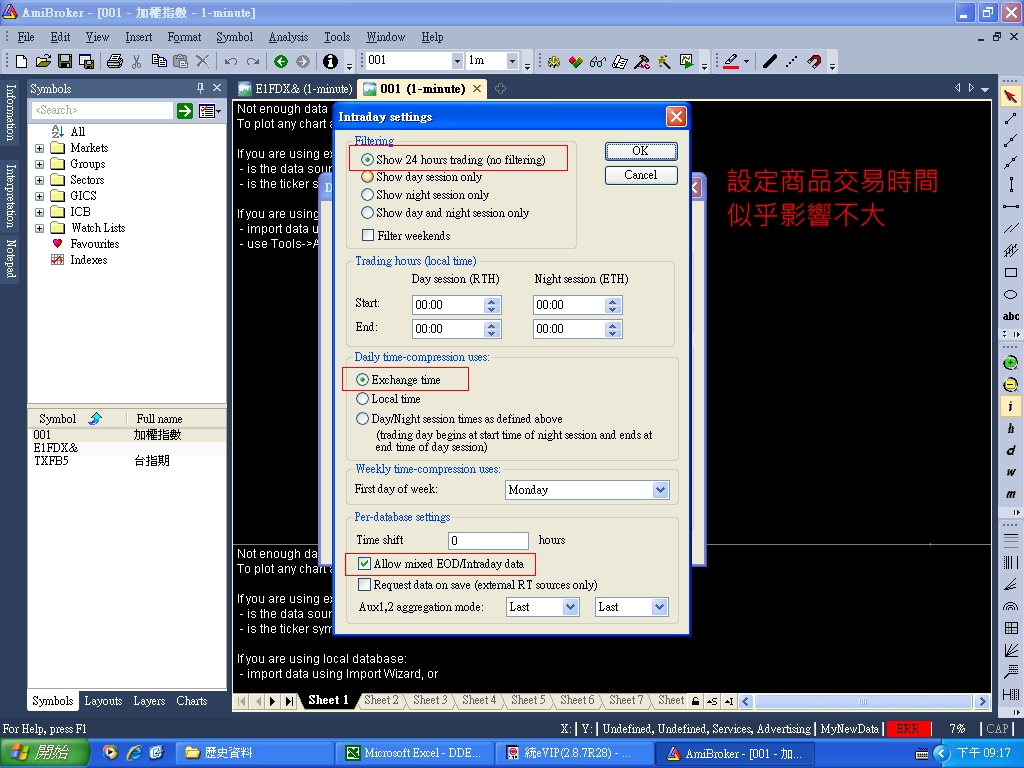Viewport: 1024px width, 768px height.
Task: Switch to Layouts tab in Symbols panel
Action: click(103, 701)
